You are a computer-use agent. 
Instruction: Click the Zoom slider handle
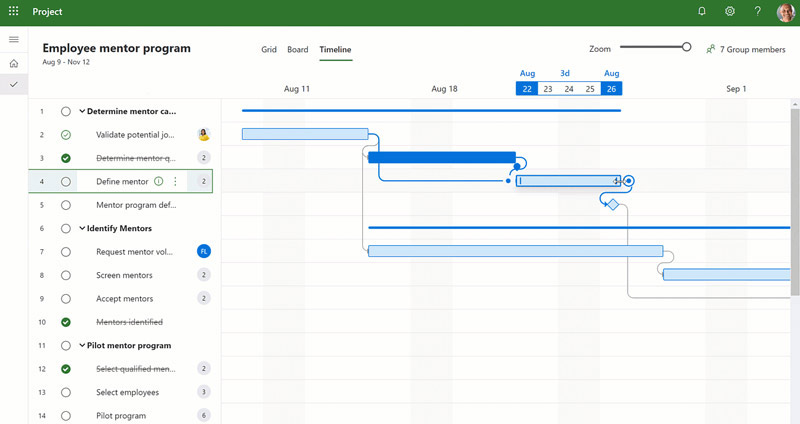pos(686,47)
